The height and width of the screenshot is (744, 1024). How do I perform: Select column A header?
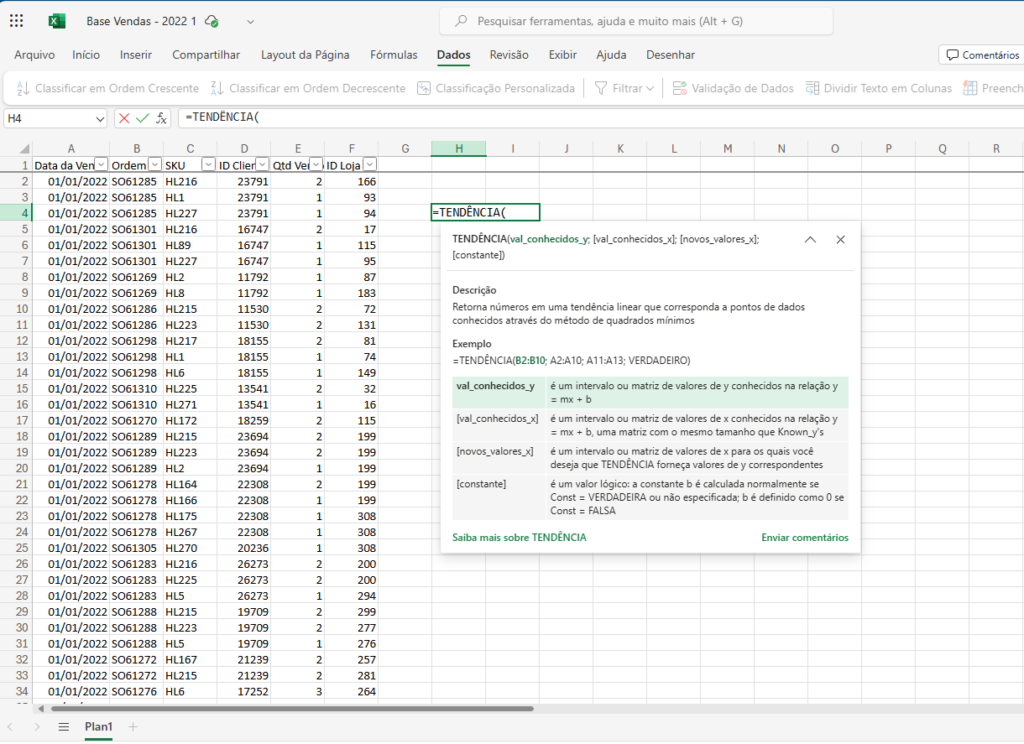pyautogui.click(x=71, y=148)
